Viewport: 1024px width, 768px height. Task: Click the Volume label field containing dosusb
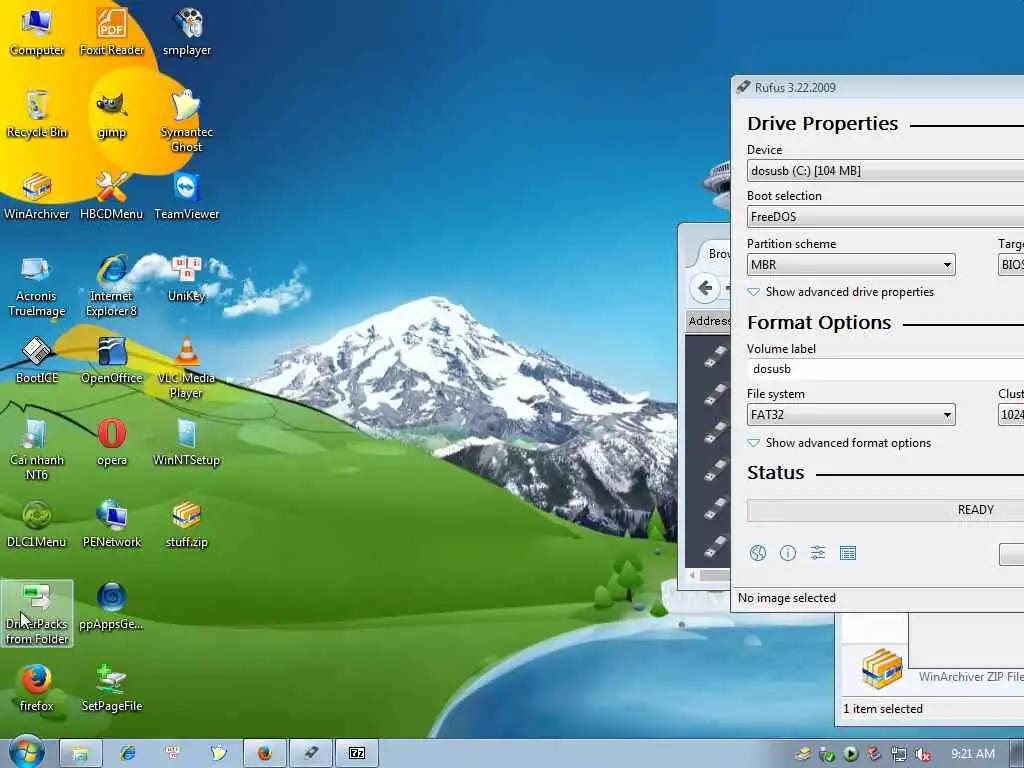pos(886,369)
